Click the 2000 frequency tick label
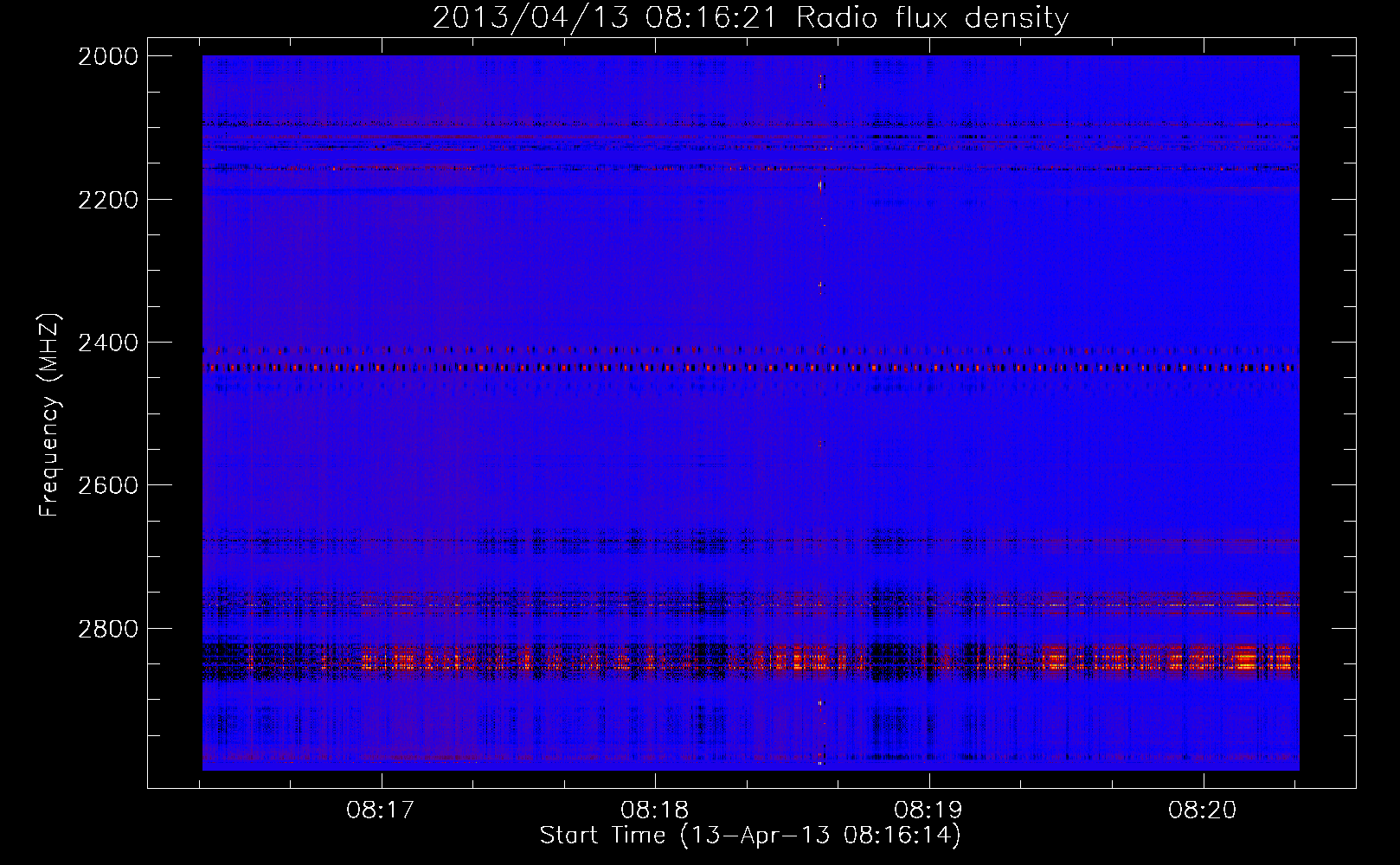This screenshot has width=1400, height=865. (108, 56)
